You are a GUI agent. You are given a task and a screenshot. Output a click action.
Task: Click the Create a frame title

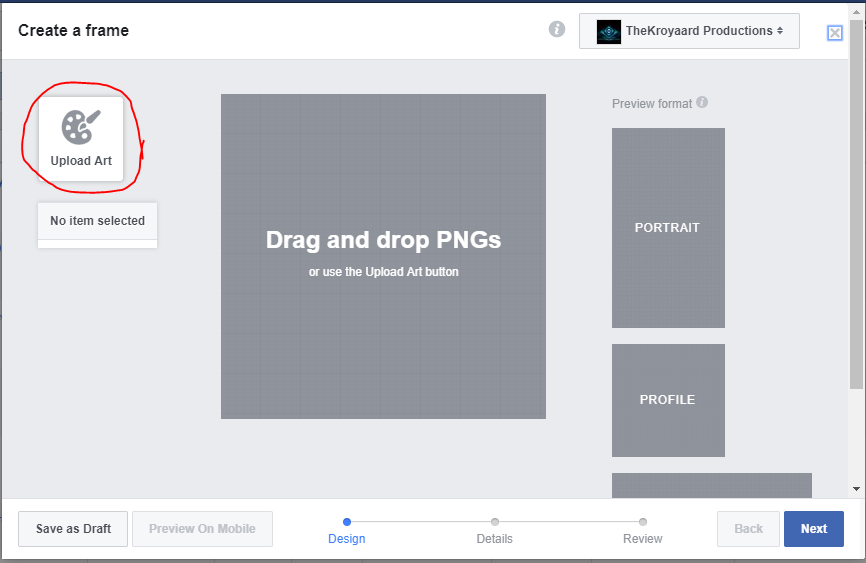pos(73,30)
